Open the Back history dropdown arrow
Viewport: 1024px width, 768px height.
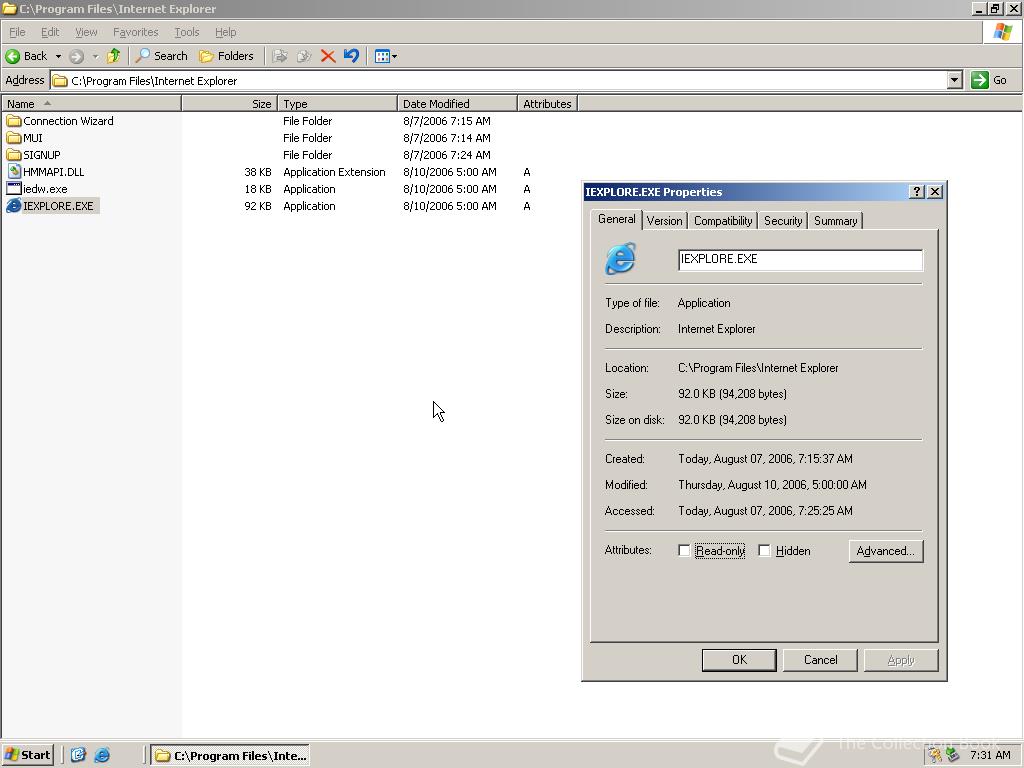[x=58, y=56]
